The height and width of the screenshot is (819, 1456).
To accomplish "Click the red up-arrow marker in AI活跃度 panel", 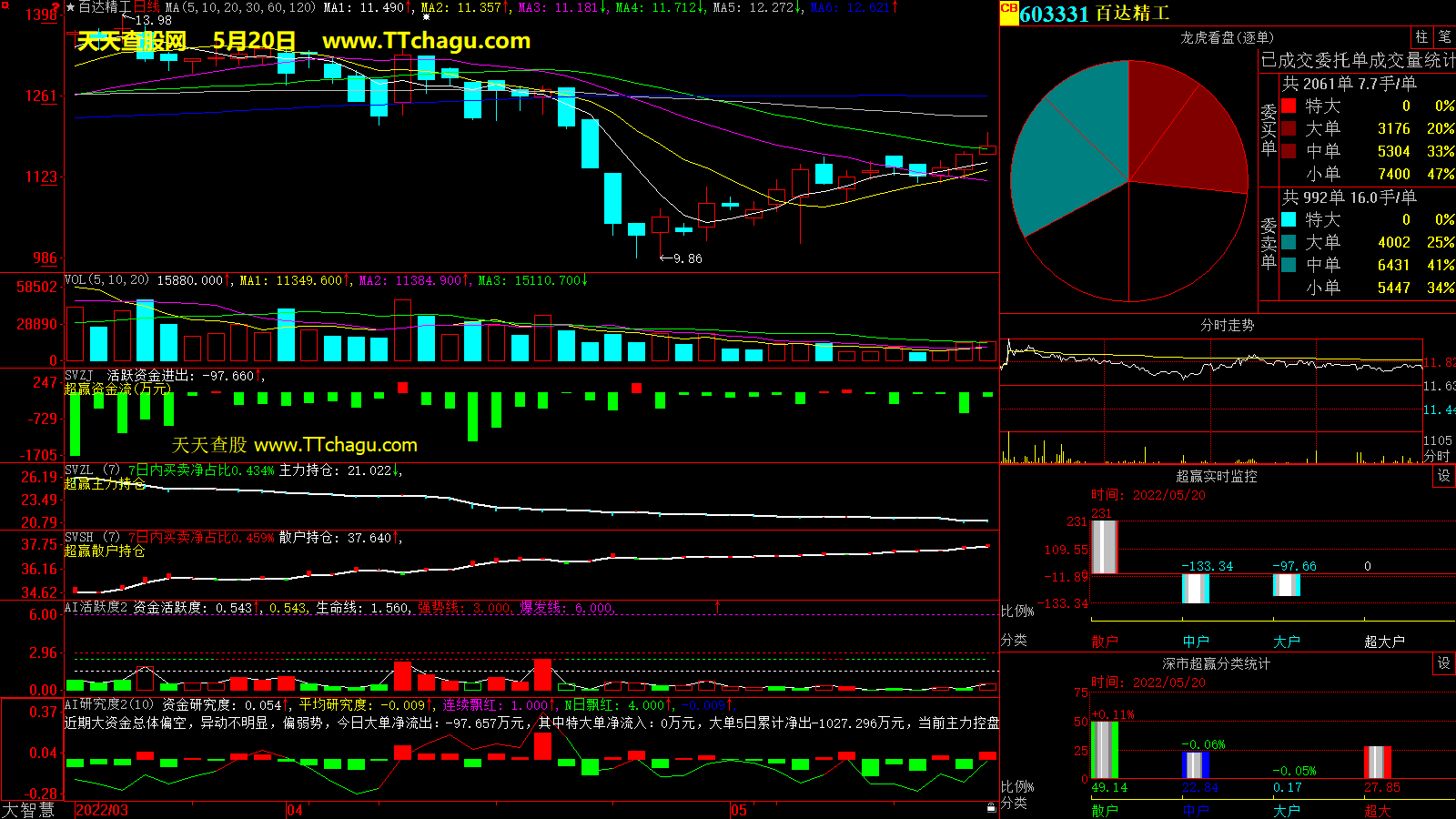I will (x=717, y=606).
